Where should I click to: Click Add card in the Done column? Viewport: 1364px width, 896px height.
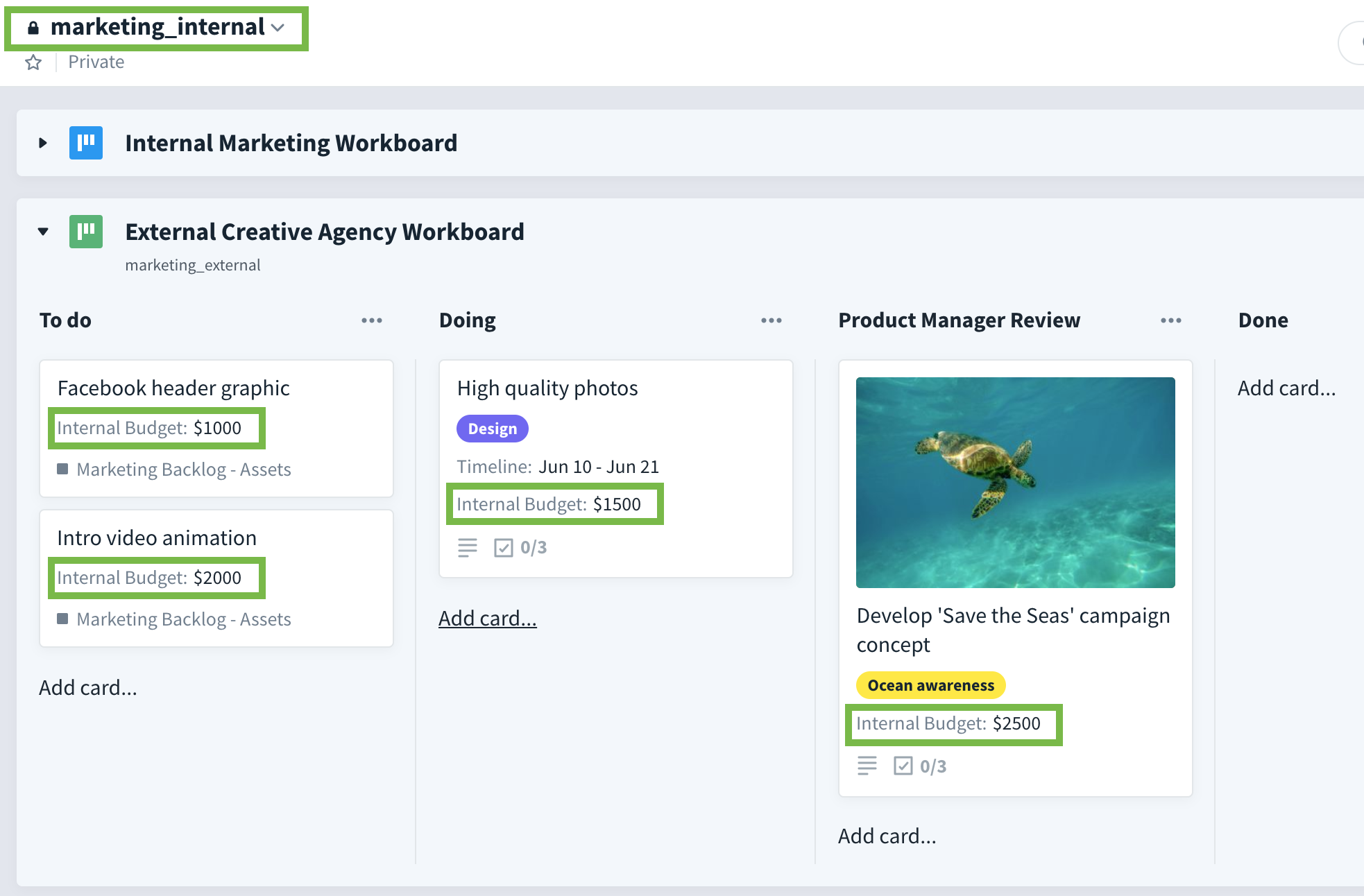(x=1286, y=388)
